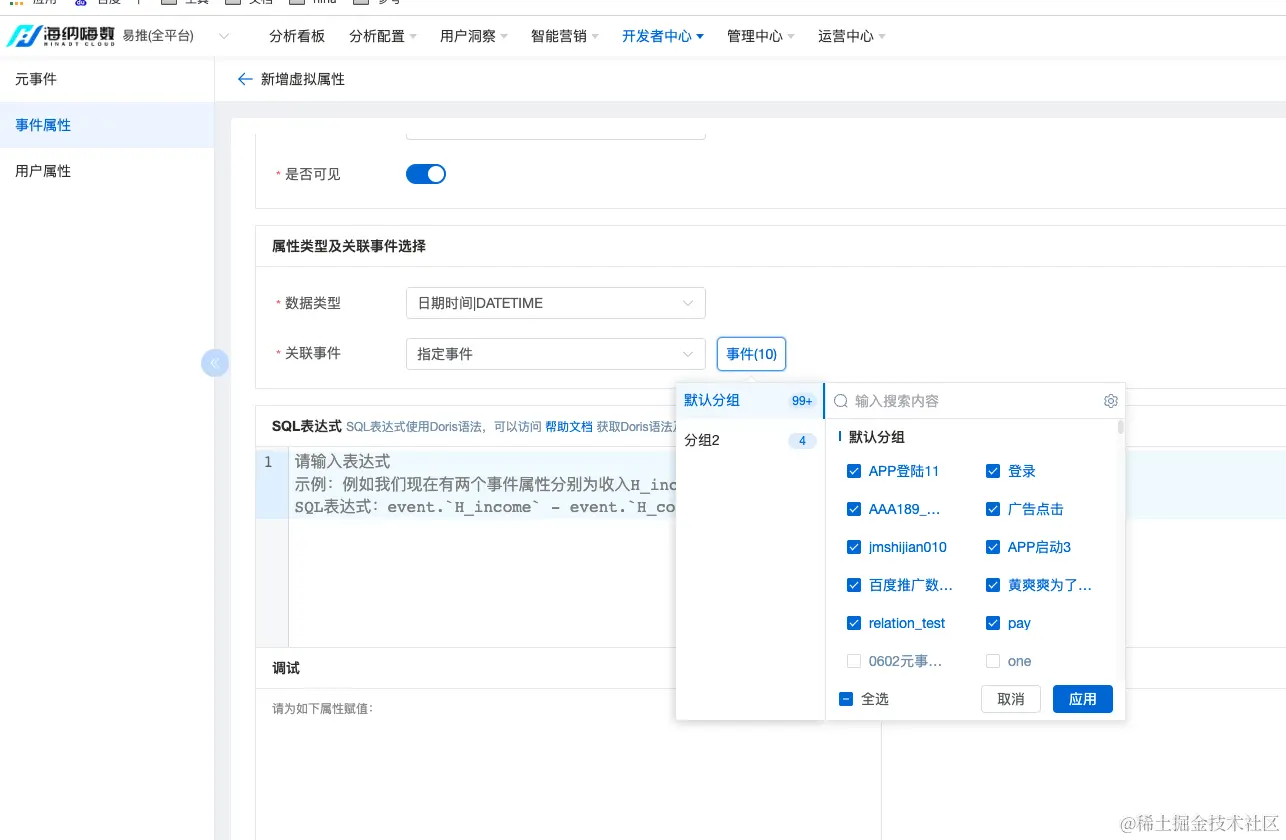Click the 新增虚拟属性 page title
Image resolution: width=1286 pixels, height=840 pixels.
tap(303, 79)
